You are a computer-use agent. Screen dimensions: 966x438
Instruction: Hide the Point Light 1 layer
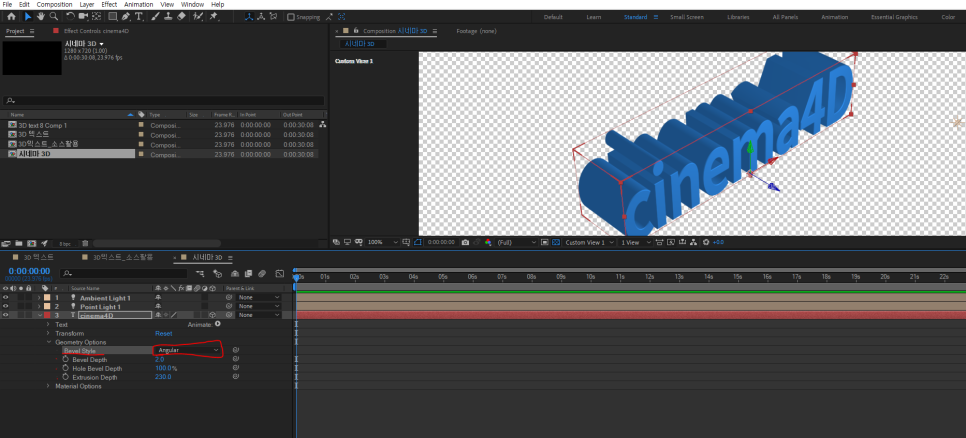tap(6, 306)
